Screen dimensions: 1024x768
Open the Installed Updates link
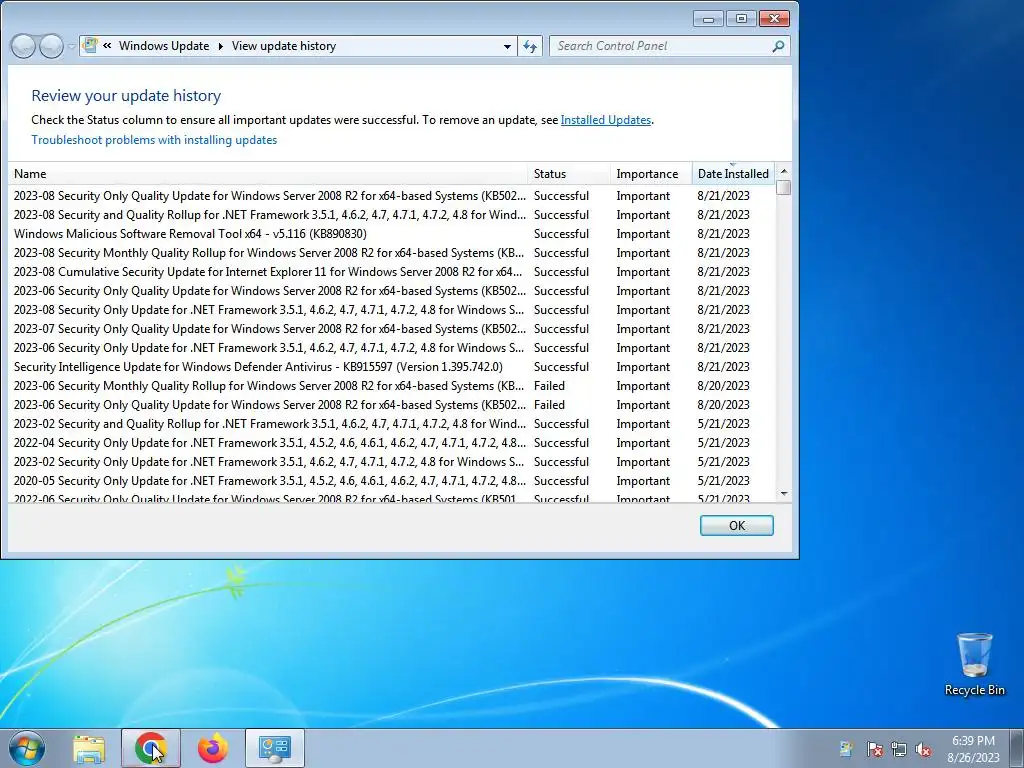coord(605,120)
